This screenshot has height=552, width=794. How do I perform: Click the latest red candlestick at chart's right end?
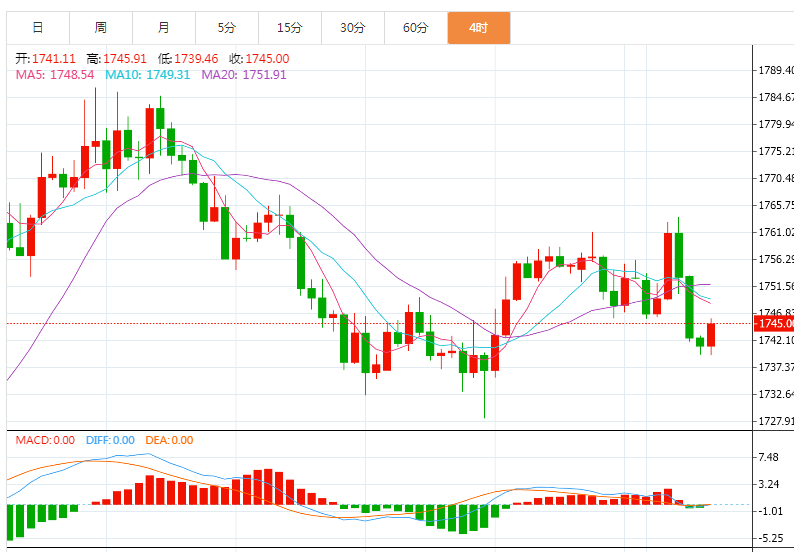click(711, 335)
